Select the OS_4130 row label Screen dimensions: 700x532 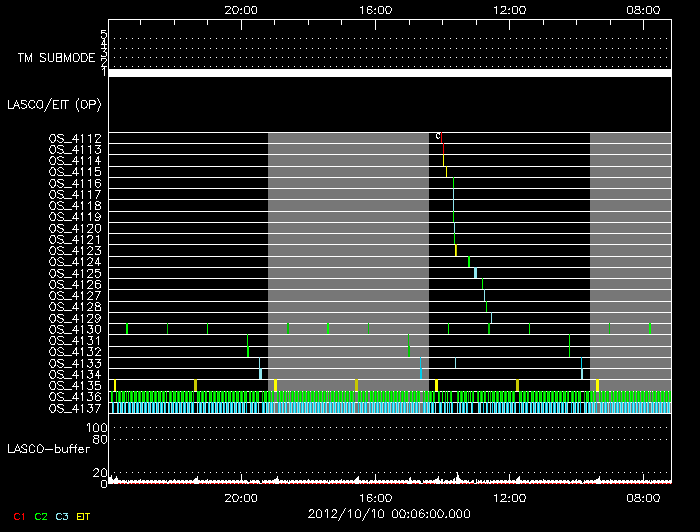pos(75,329)
